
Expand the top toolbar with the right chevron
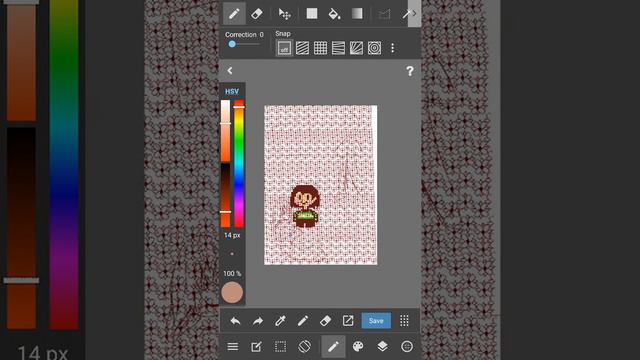click(x=414, y=13)
